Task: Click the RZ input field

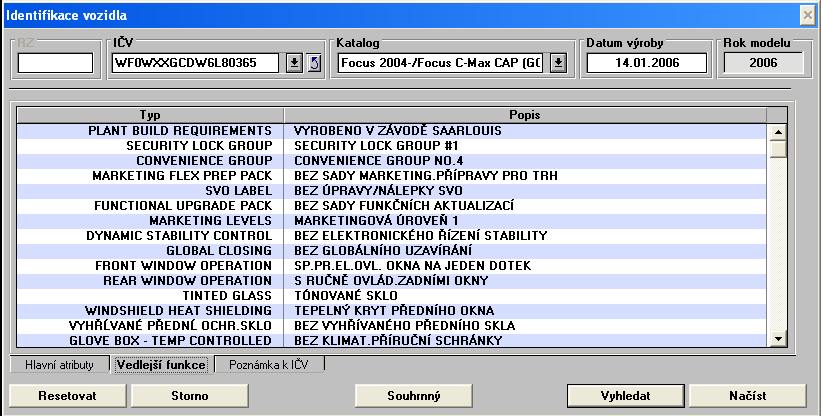Action: [x=55, y=63]
